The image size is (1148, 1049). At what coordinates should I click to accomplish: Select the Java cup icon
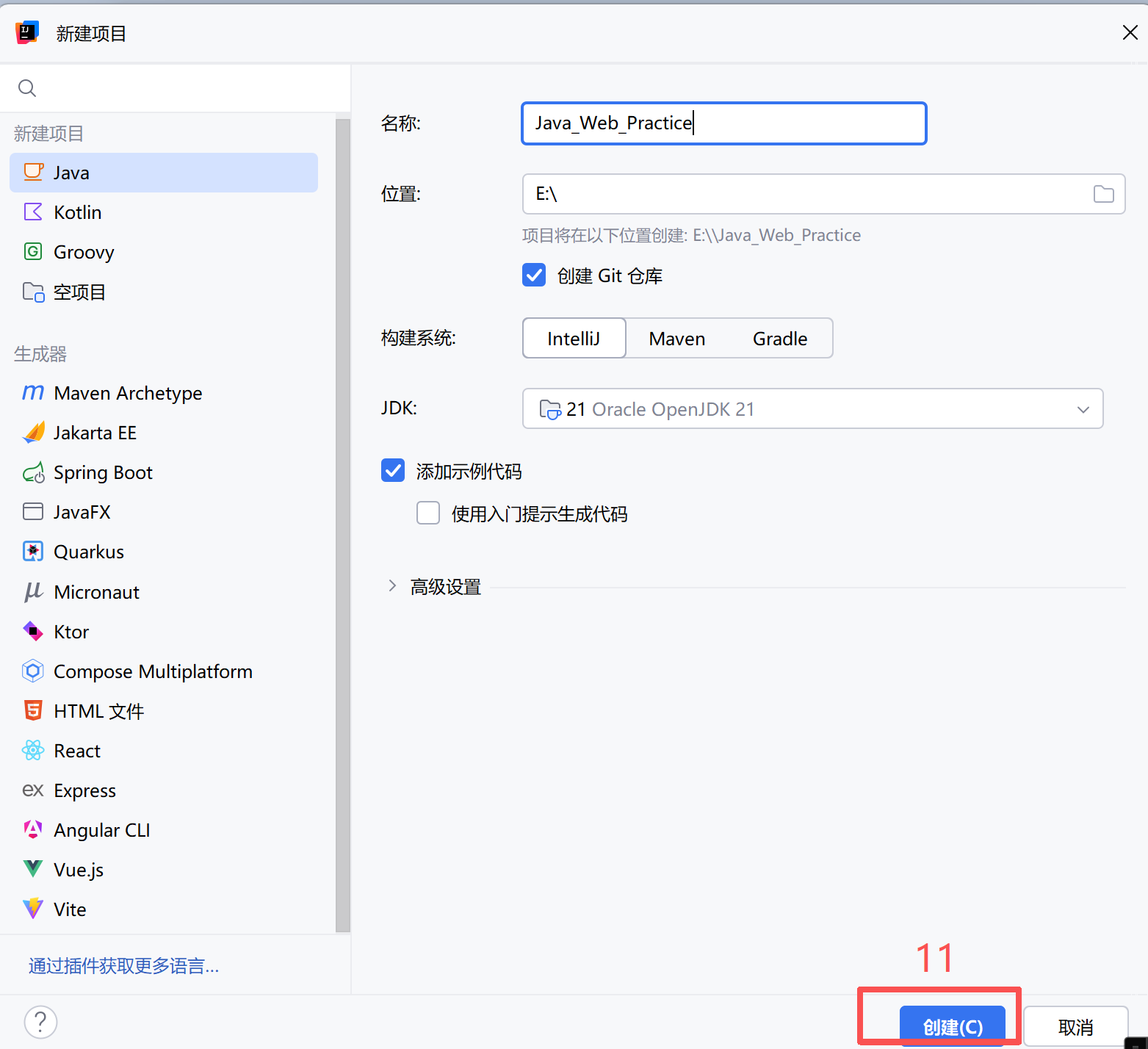33,172
